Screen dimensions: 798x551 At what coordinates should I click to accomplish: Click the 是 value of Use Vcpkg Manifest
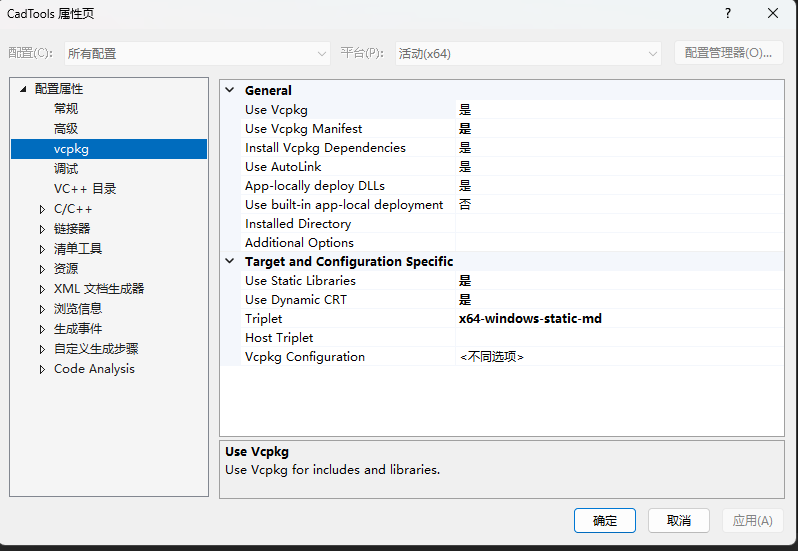pyautogui.click(x=465, y=129)
